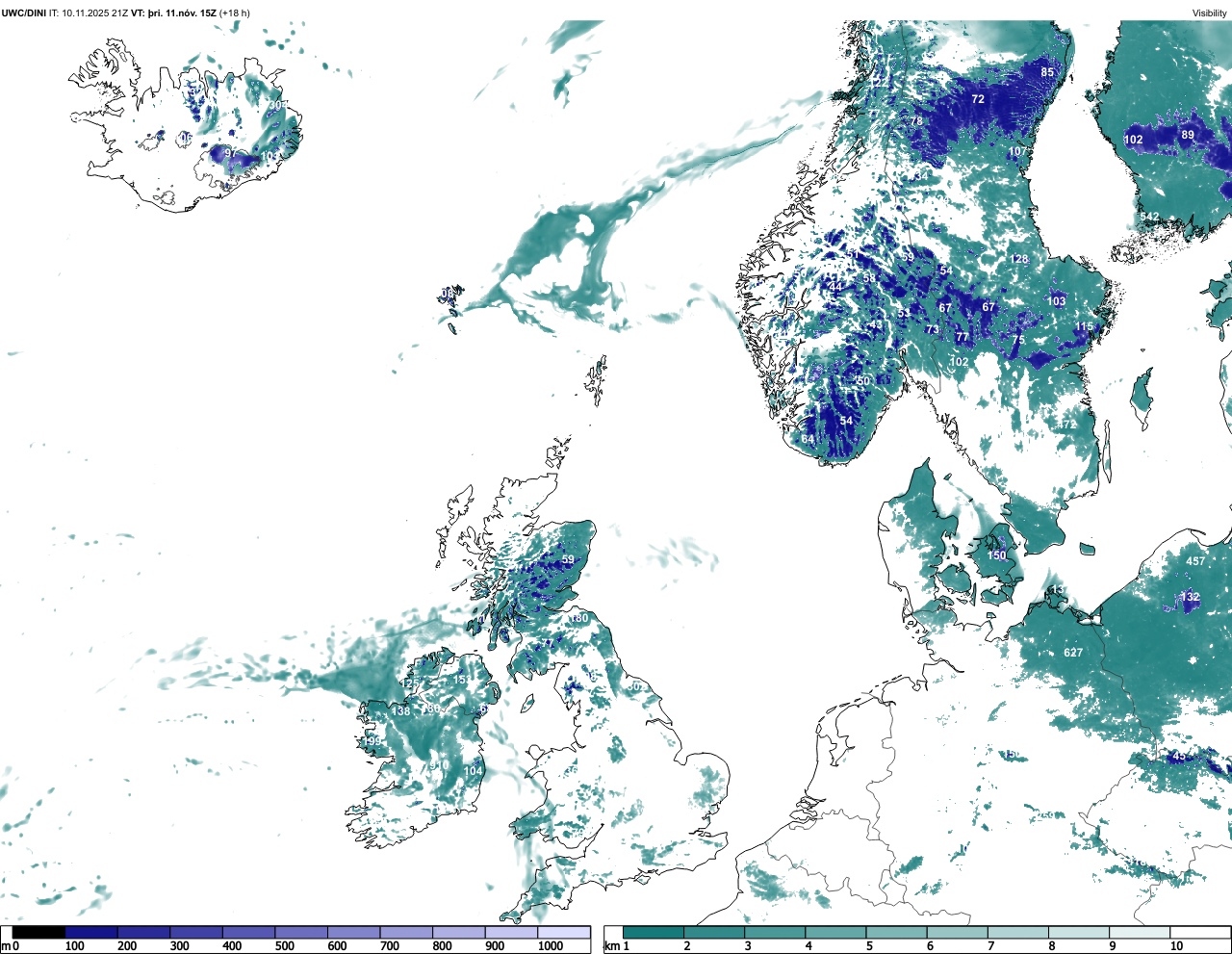This screenshot has height=954, width=1232.
Task: Click the value 138 in western Ireland
Action: [401, 710]
